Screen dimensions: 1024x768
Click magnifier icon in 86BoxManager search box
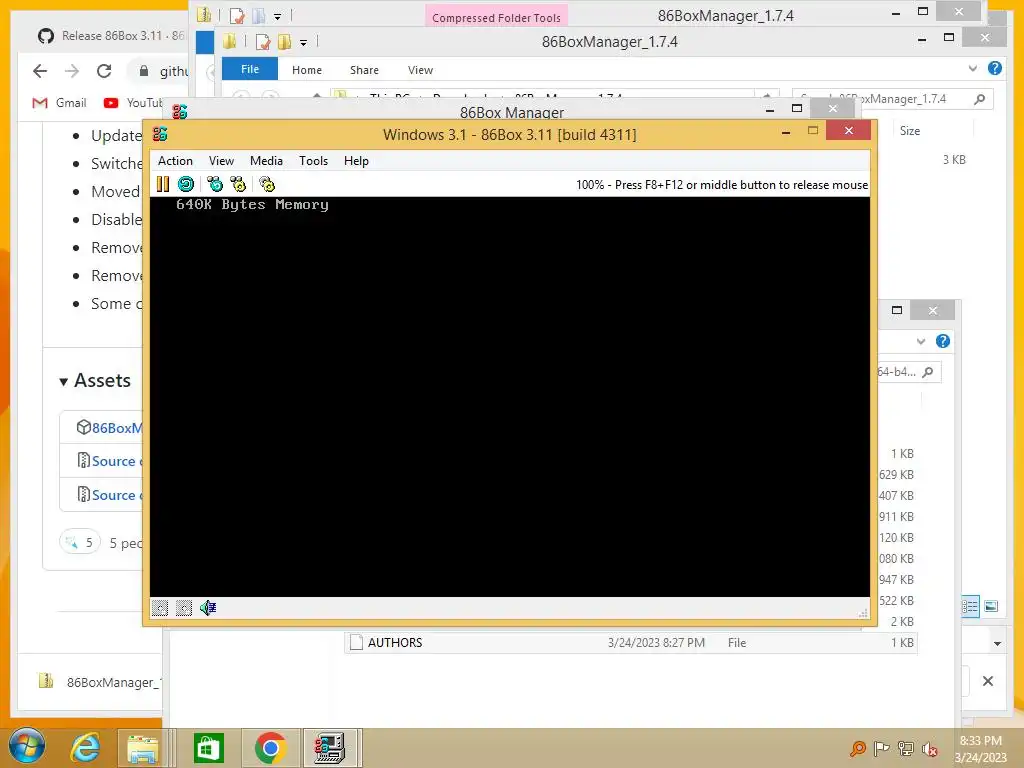980,99
